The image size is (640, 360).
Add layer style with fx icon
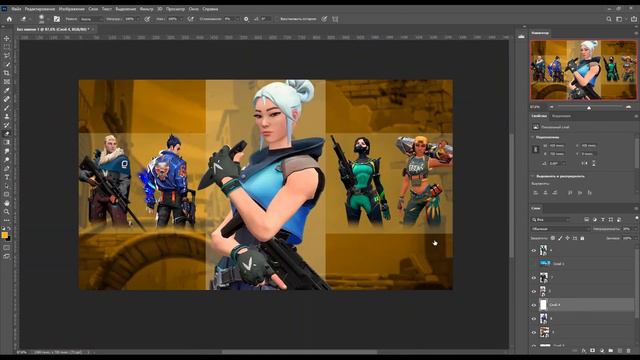[583, 351]
